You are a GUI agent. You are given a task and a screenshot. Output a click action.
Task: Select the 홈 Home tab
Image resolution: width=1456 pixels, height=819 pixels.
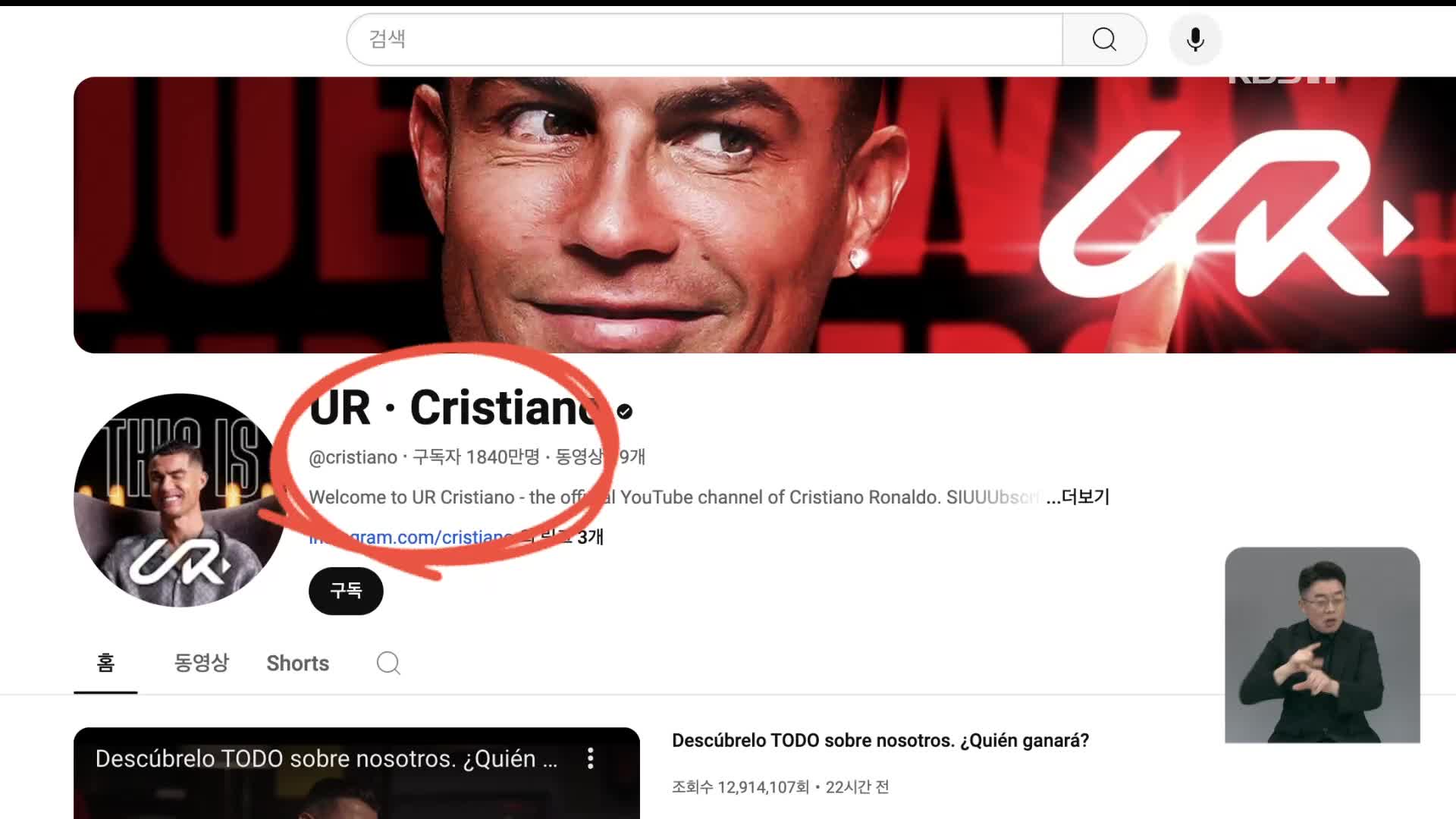point(107,662)
